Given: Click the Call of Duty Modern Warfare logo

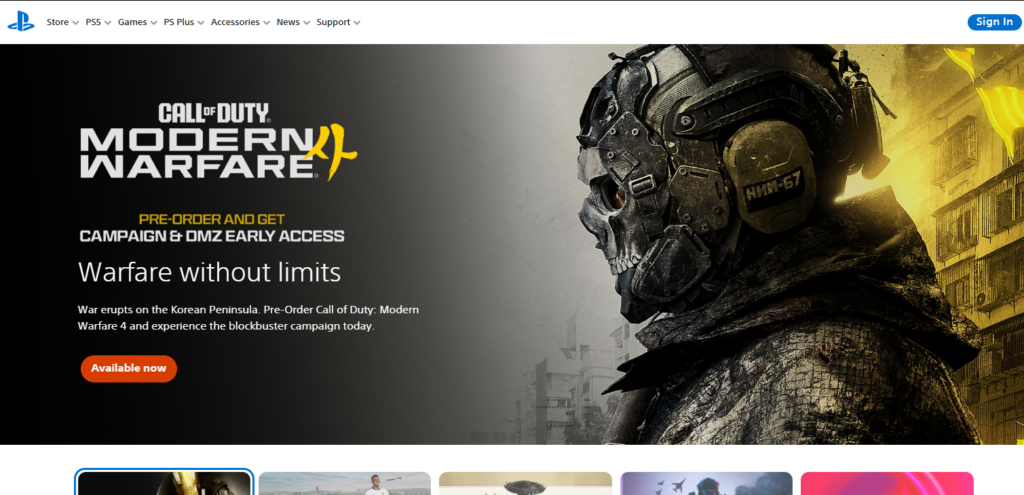Looking at the screenshot, I should click(219, 142).
